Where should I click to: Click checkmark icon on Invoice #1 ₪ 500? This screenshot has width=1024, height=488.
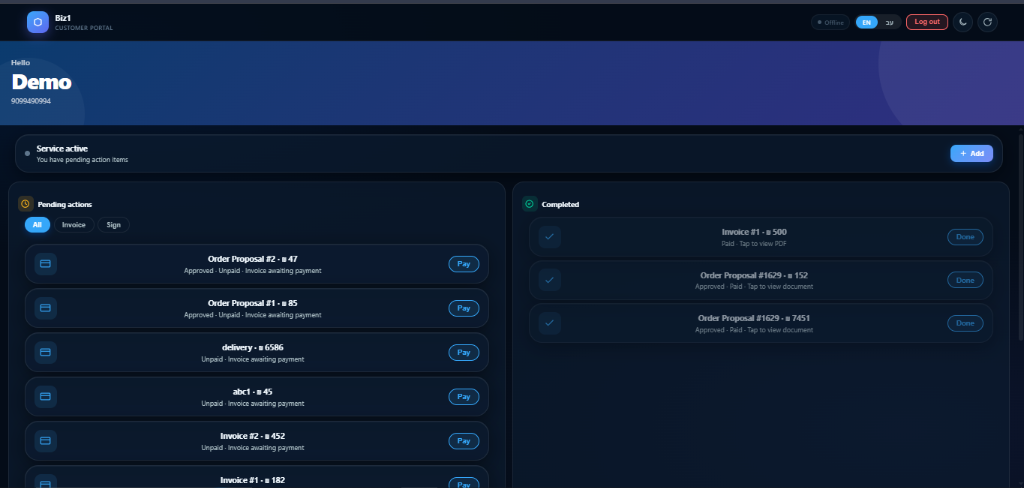point(550,236)
